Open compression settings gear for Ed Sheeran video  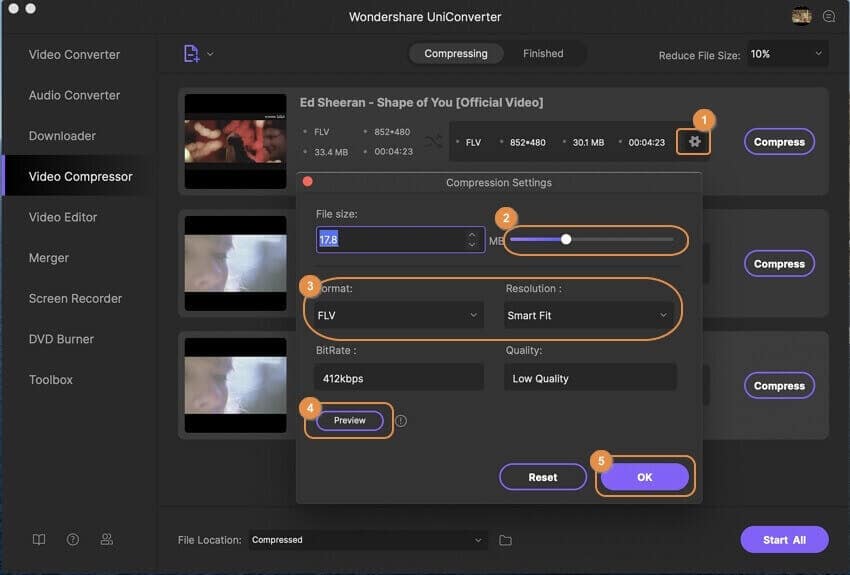coord(694,142)
